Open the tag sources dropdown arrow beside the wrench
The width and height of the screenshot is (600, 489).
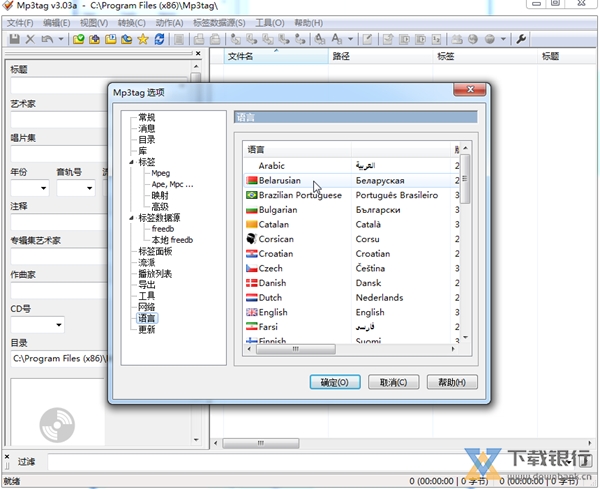[503, 39]
